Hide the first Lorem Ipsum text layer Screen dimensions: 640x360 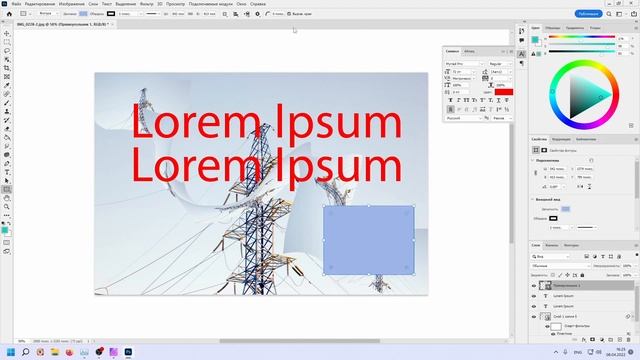tap(534, 296)
